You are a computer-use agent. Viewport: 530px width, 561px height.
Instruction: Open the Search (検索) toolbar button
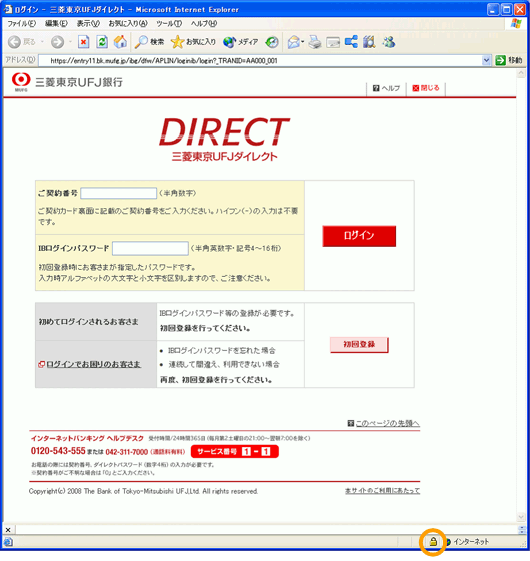click(149, 42)
